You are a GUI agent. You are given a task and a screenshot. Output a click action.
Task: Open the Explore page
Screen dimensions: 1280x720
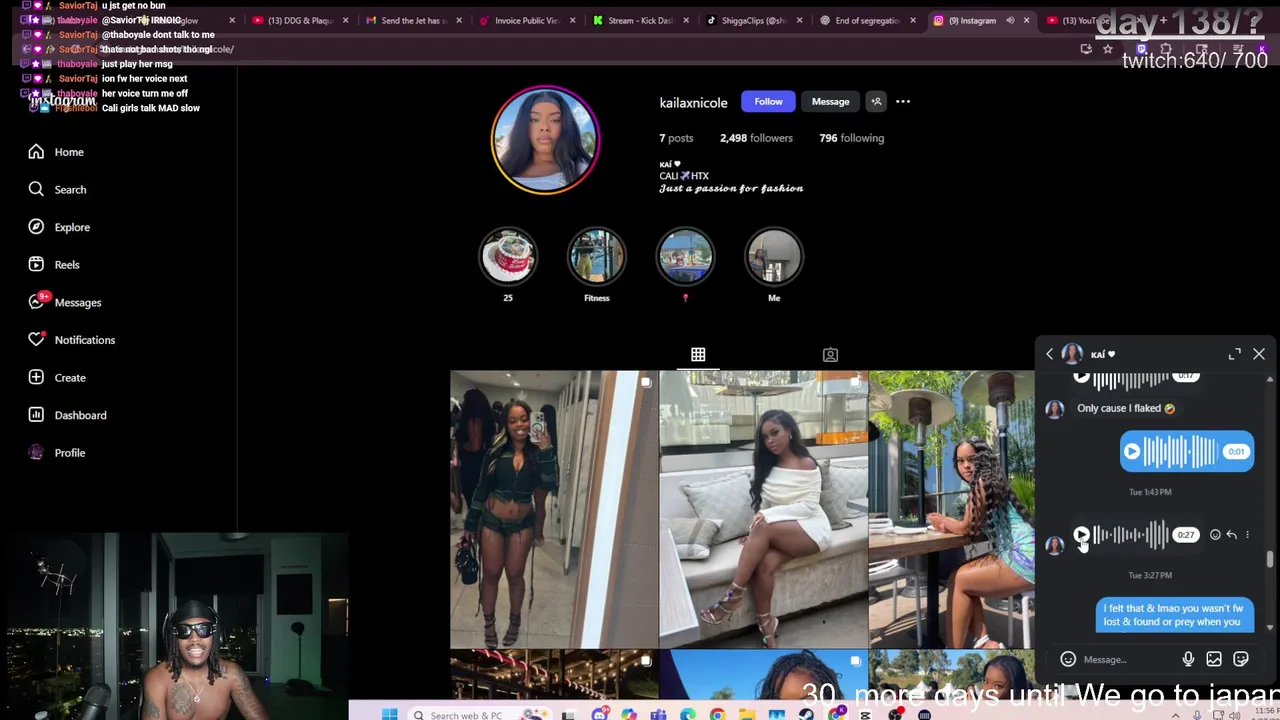click(x=59, y=227)
